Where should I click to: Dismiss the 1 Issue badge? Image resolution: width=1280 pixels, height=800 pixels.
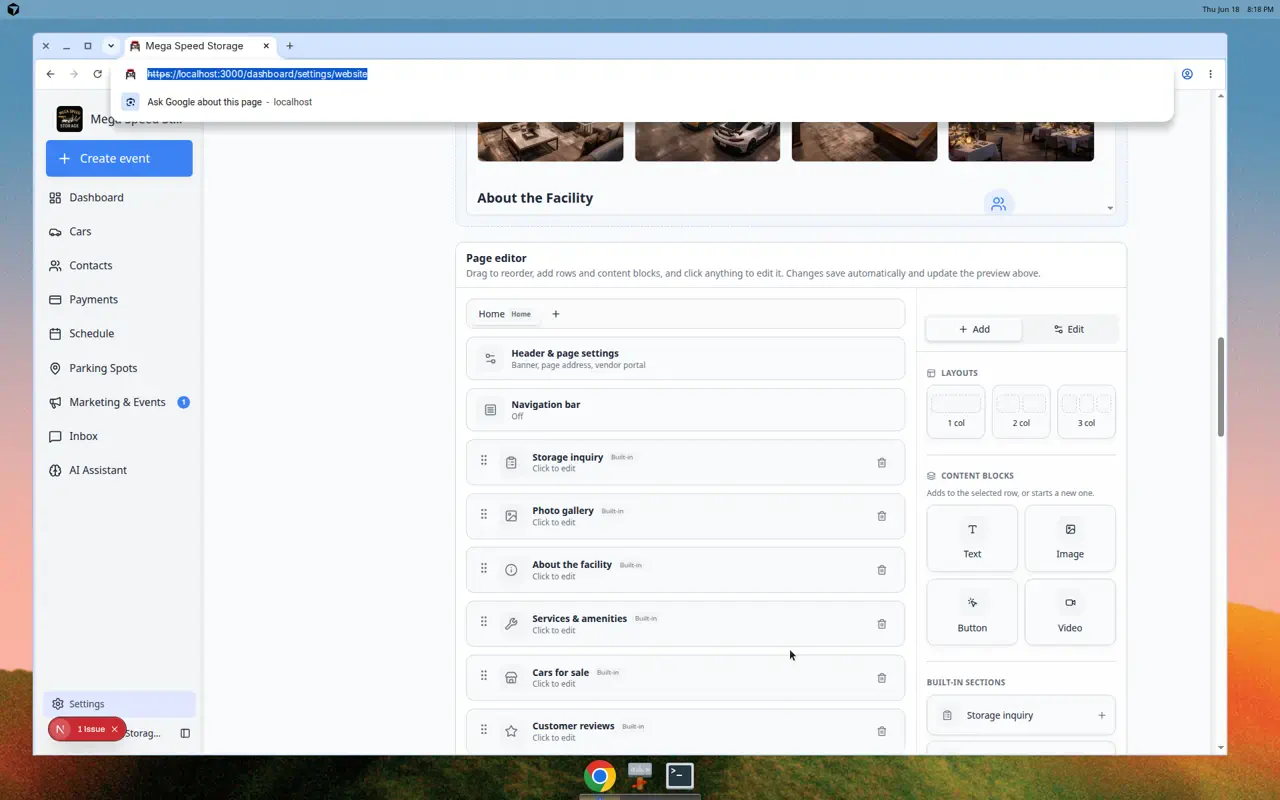114,729
